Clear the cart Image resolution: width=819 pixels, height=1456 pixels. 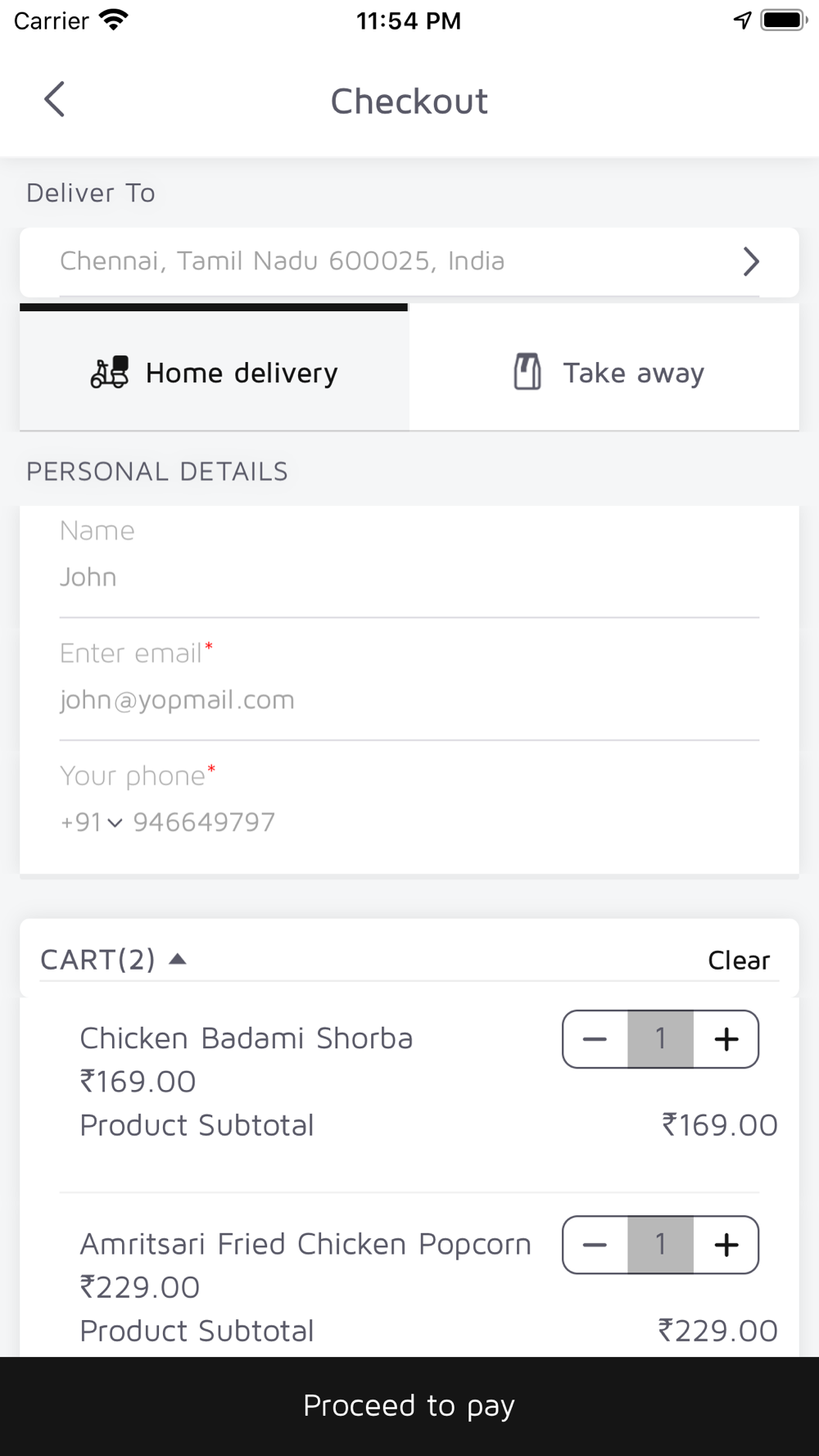[x=739, y=960]
